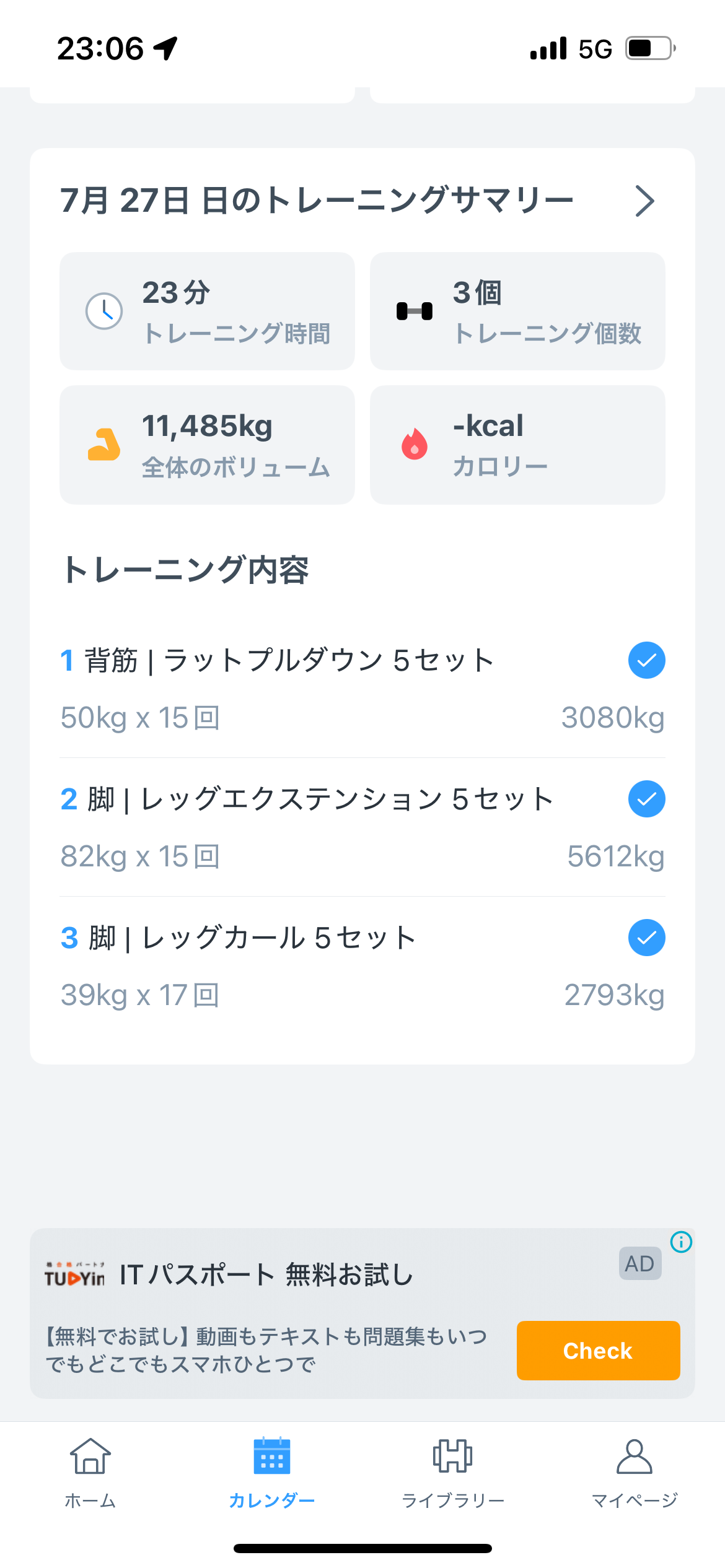Expand the 7月27日 training summary chevron

(644, 201)
